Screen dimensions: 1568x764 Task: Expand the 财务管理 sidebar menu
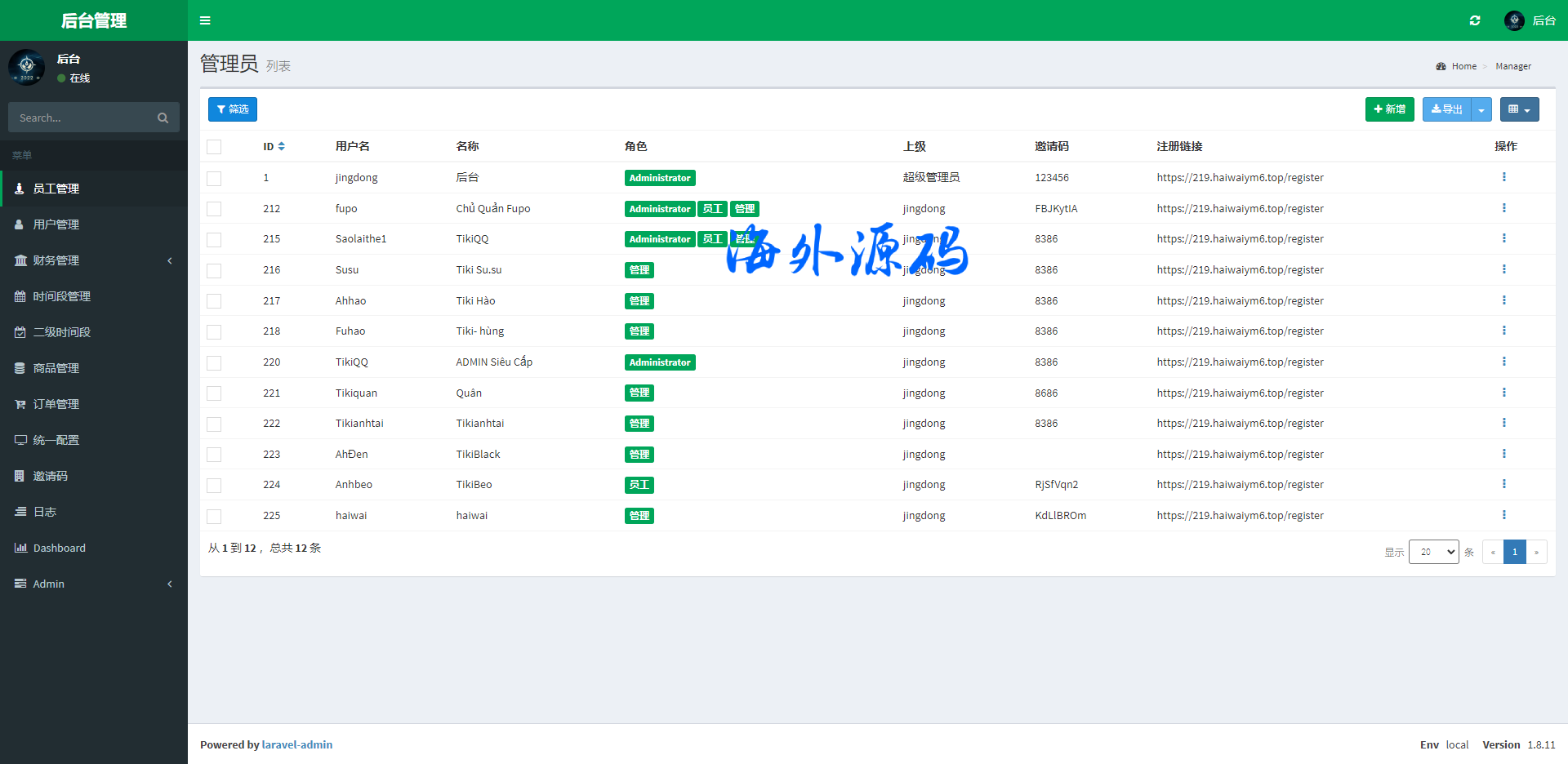pyautogui.click(x=94, y=260)
